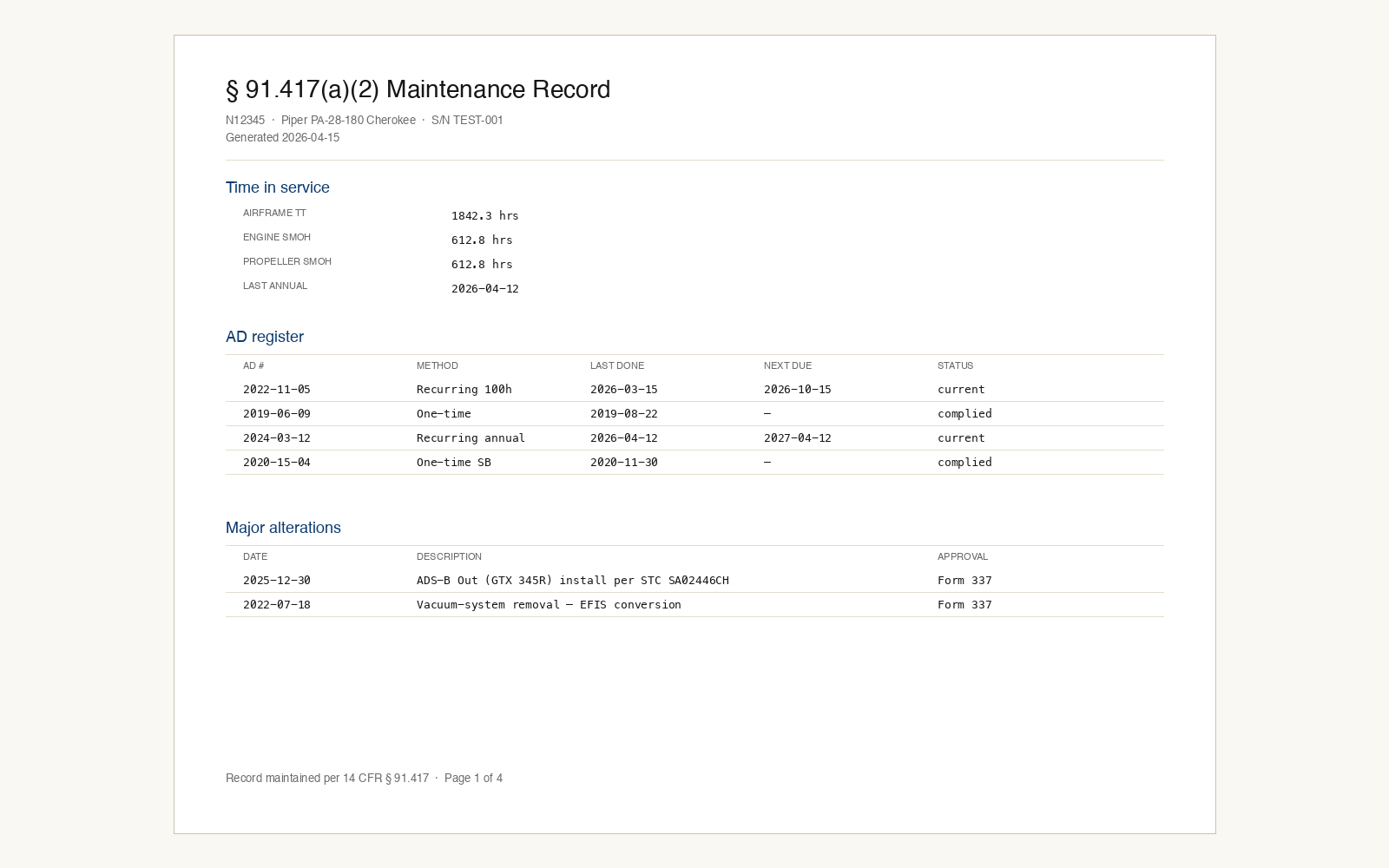Click the One-time method for AD 2019-06-09
The height and width of the screenshot is (868, 1389).
click(x=444, y=413)
